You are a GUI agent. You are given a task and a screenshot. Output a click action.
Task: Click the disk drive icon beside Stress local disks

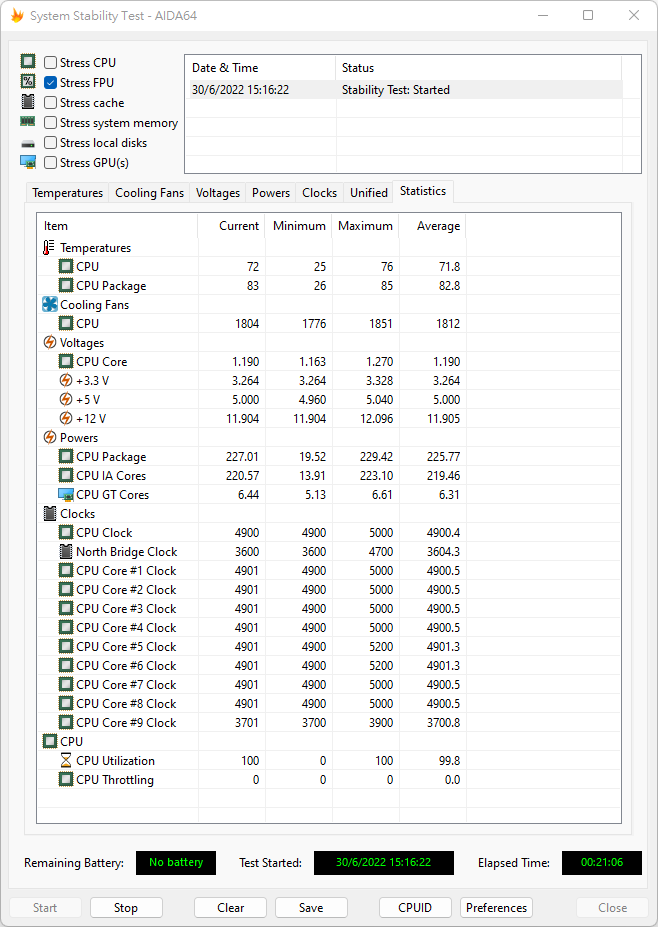point(28,144)
